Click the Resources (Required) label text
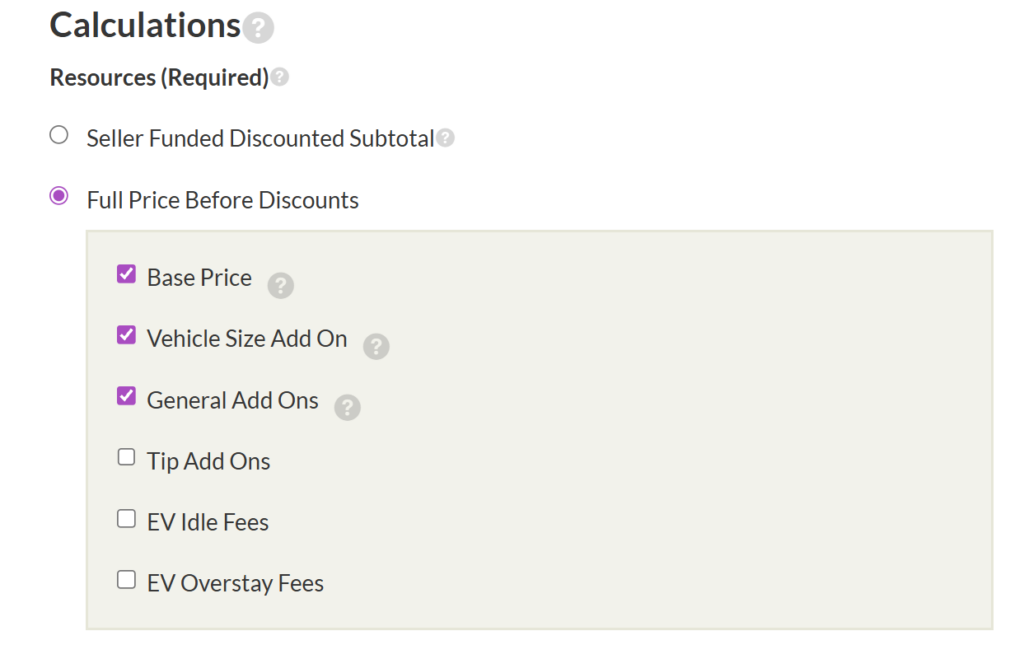1024x645 pixels. click(159, 78)
